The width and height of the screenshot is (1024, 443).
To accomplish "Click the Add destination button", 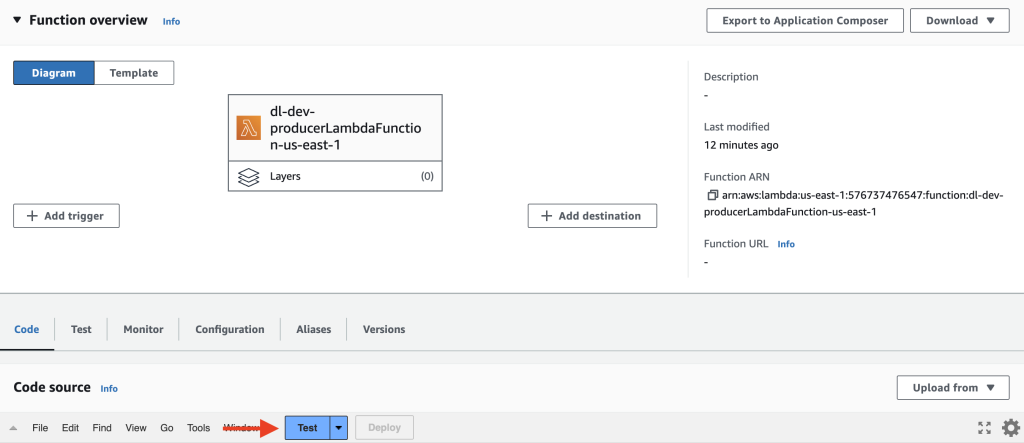I will tap(592, 216).
